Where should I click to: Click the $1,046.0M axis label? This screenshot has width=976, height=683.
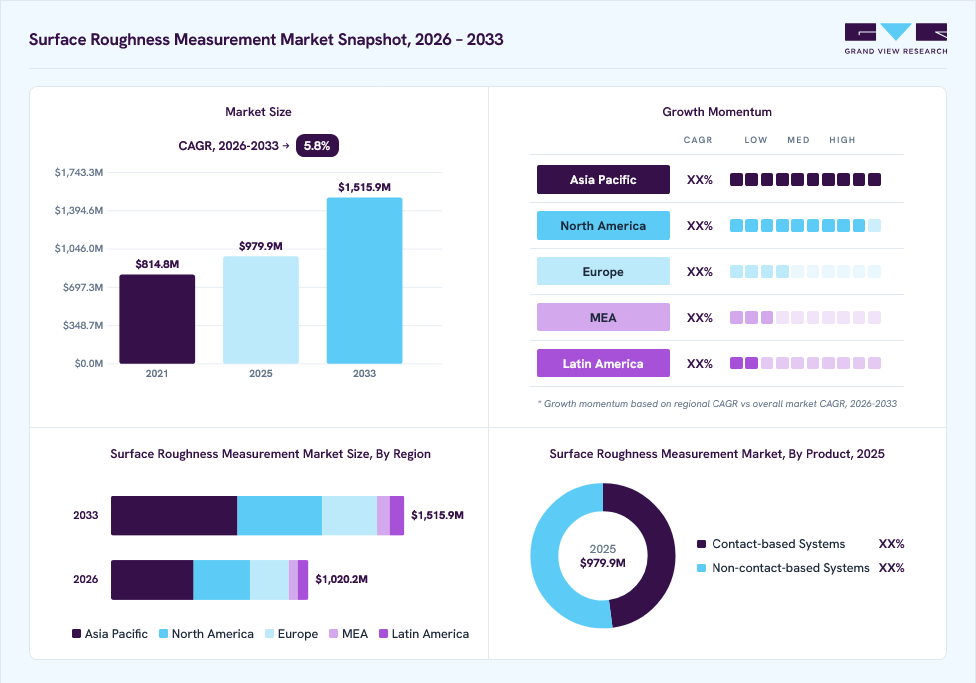(78, 248)
